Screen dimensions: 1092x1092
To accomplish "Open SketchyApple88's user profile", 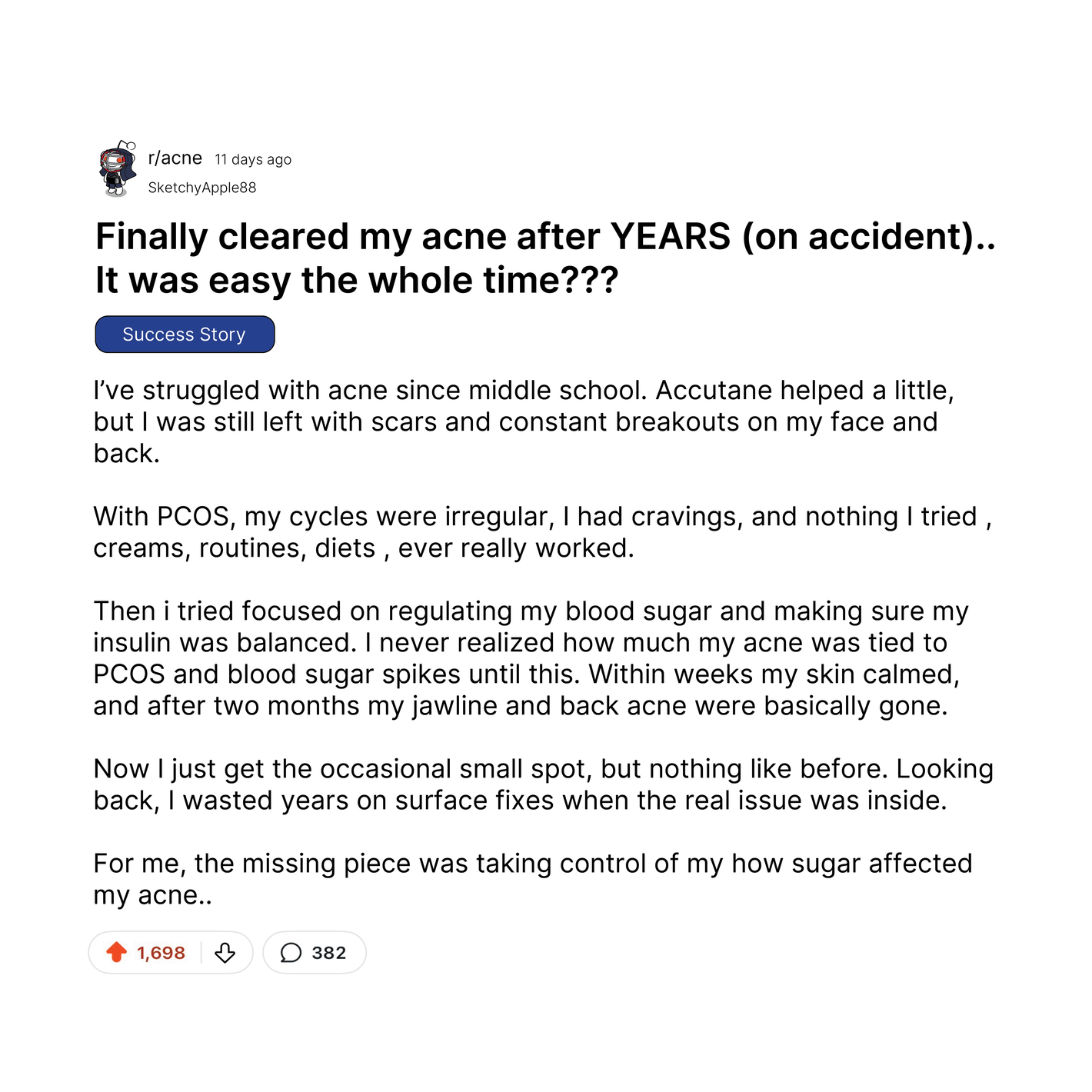I will click(x=201, y=188).
